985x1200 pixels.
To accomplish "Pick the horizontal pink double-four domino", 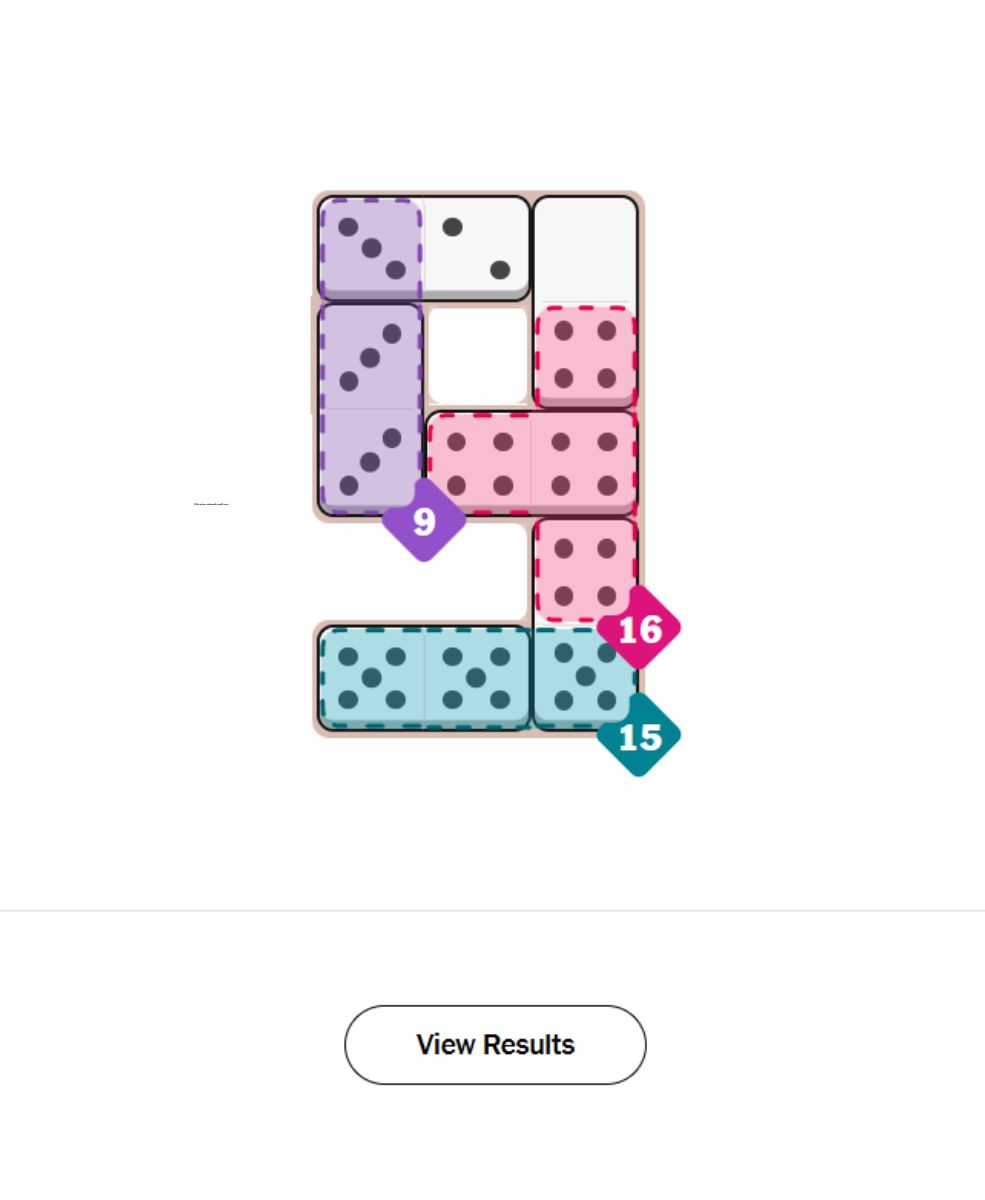I will 532,462.
